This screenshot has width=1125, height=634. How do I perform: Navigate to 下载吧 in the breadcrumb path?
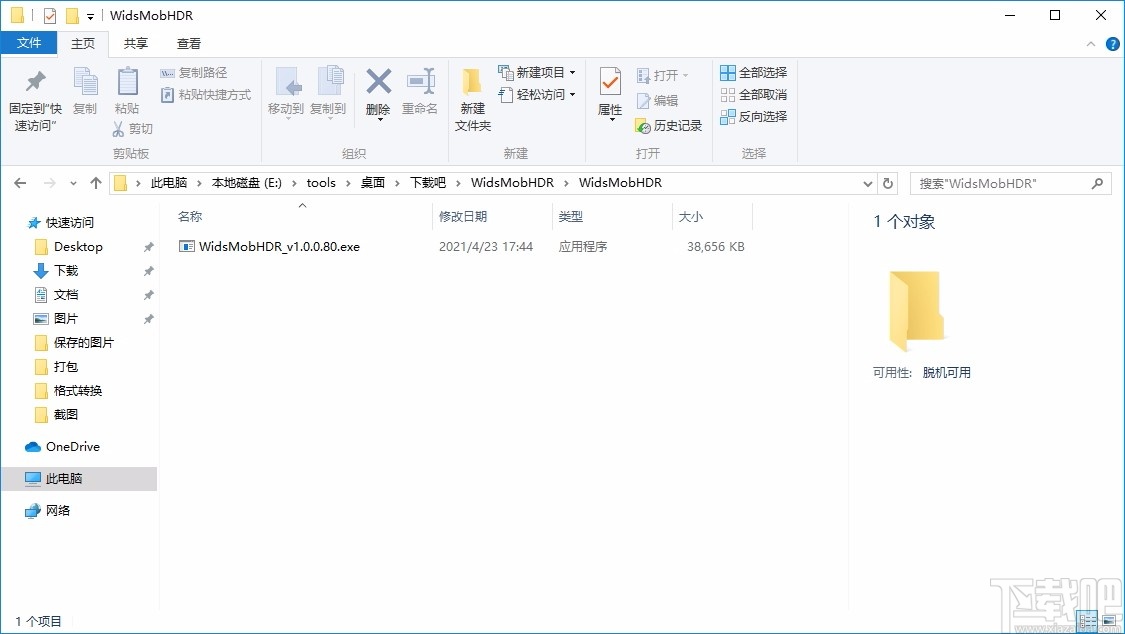click(x=429, y=183)
